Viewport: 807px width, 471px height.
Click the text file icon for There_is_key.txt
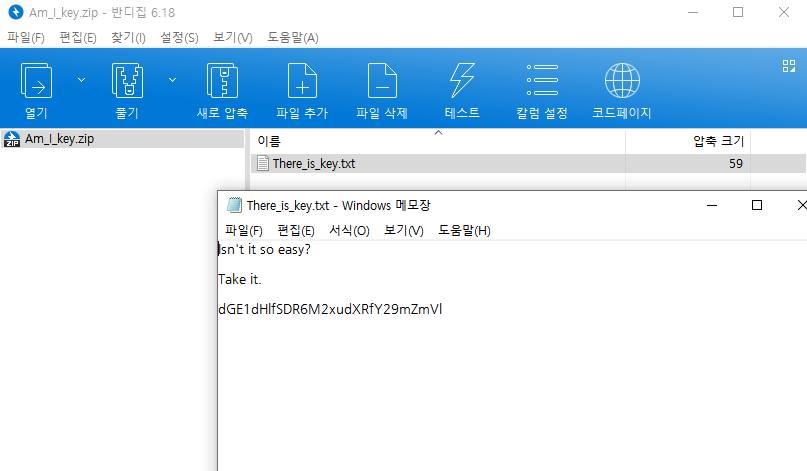[263, 164]
